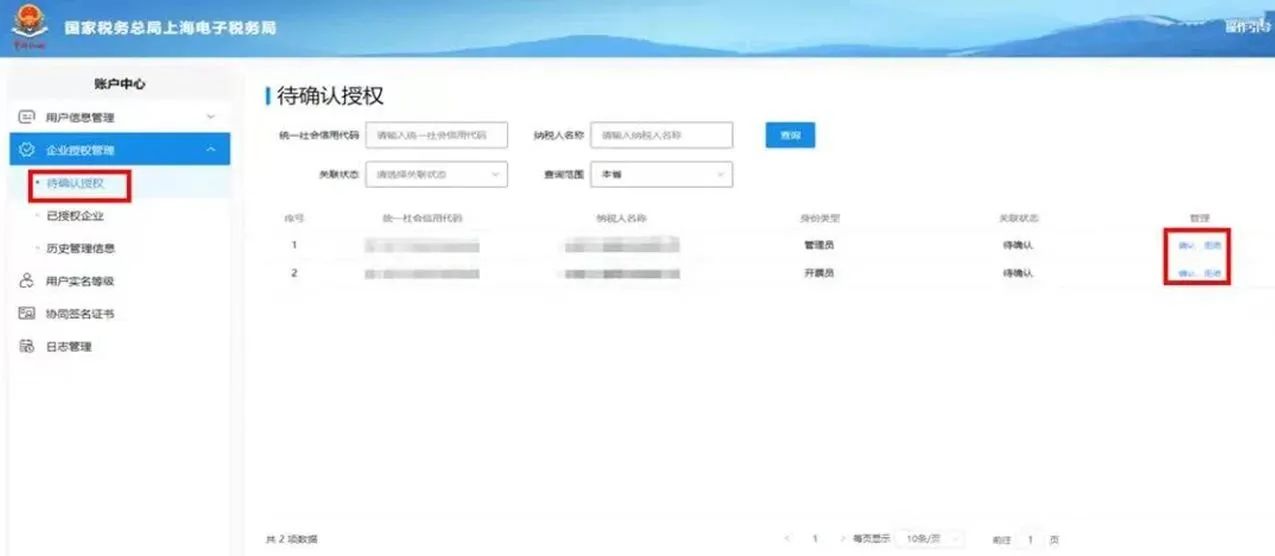
Task: Go to the next page arrow
Action: pos(842,539)
